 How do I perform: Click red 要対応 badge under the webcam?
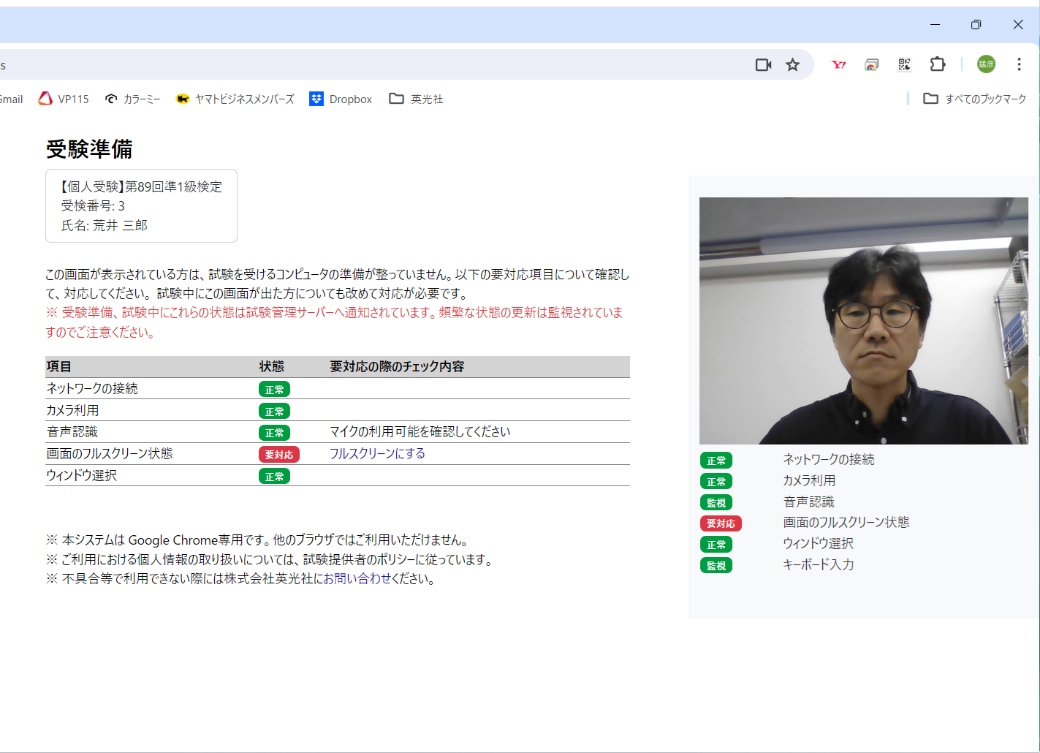click(720, 523)
